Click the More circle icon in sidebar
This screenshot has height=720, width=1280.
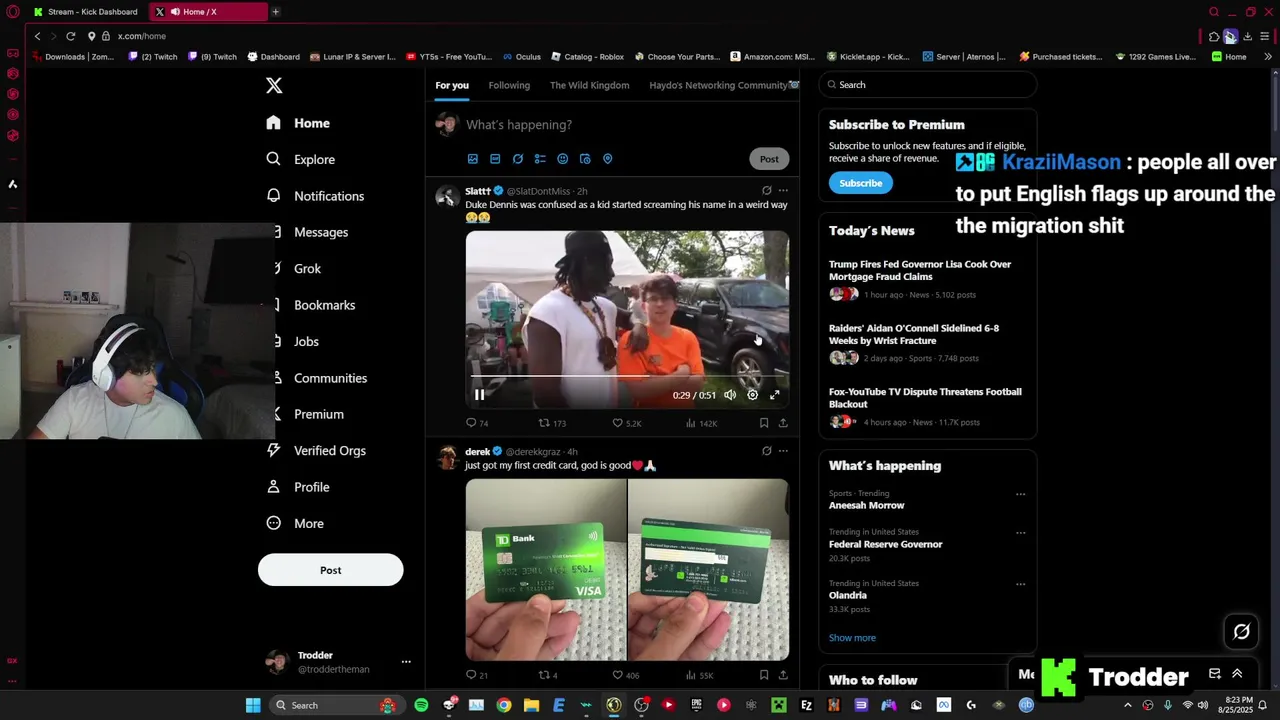pos(273,523)
